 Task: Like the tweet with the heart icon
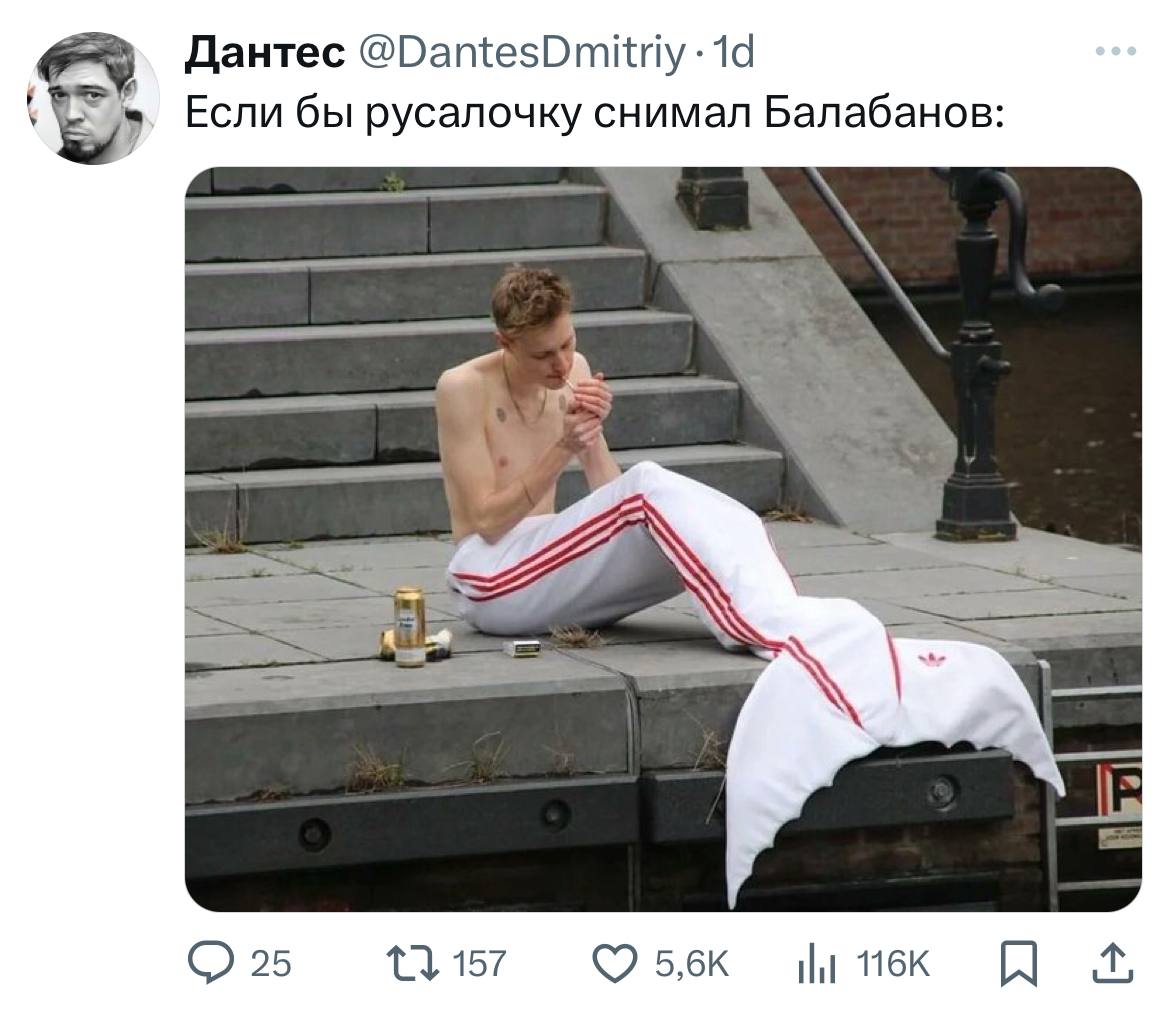click(x=615, y=963)
